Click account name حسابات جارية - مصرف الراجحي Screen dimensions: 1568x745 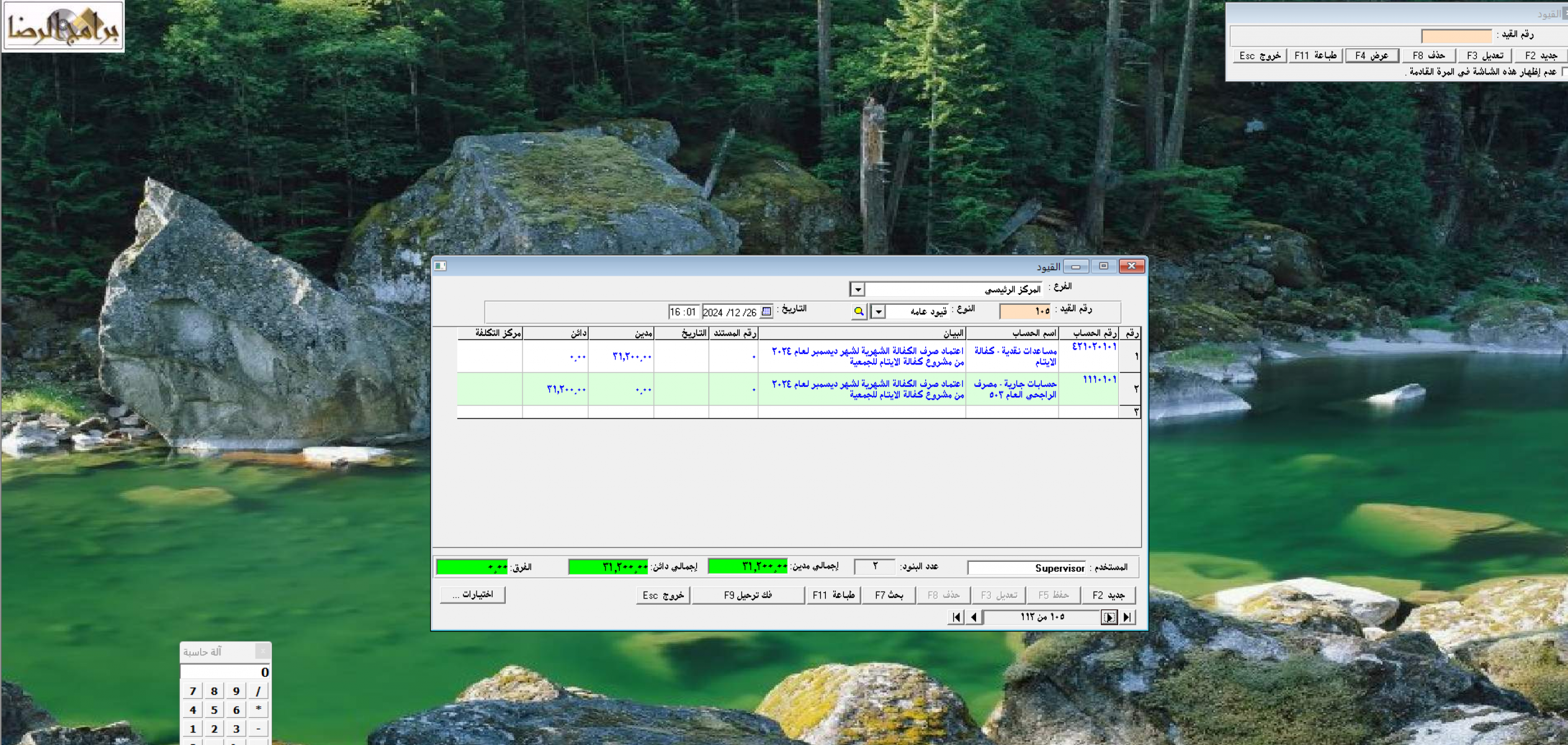point(1013,389)
